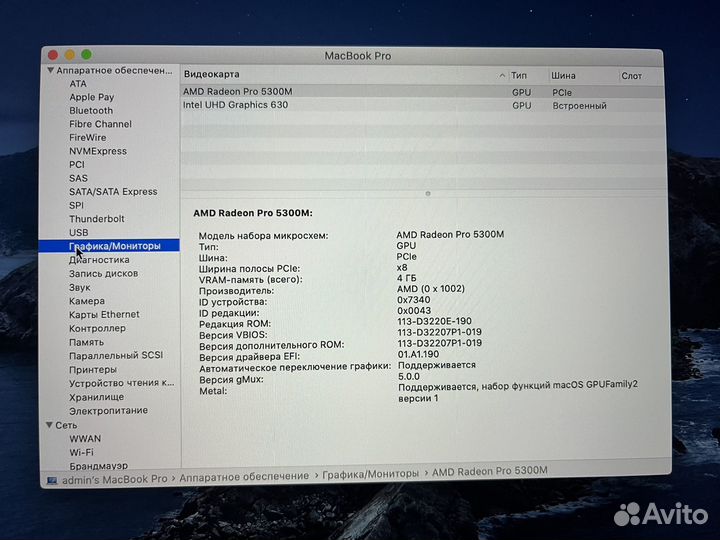Select Электропитание in the sidebar

[x=108, y=411]
